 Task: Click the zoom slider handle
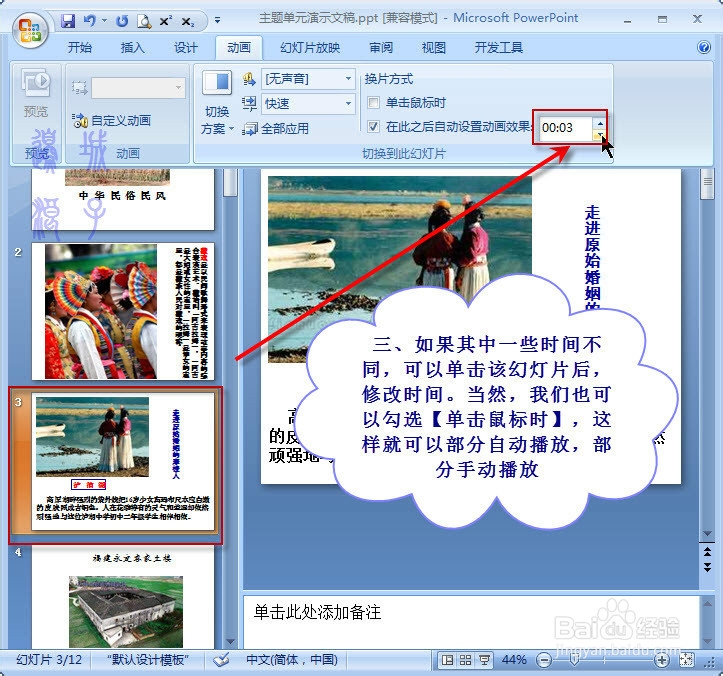pos(575,660)
